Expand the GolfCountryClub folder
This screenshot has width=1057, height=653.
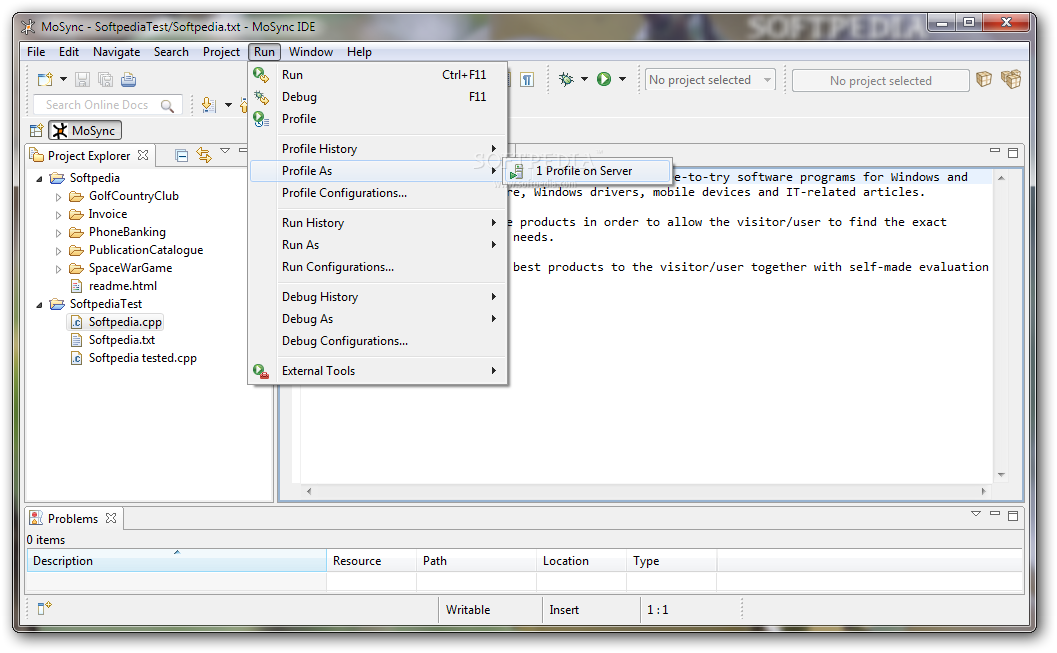(58, 197)
